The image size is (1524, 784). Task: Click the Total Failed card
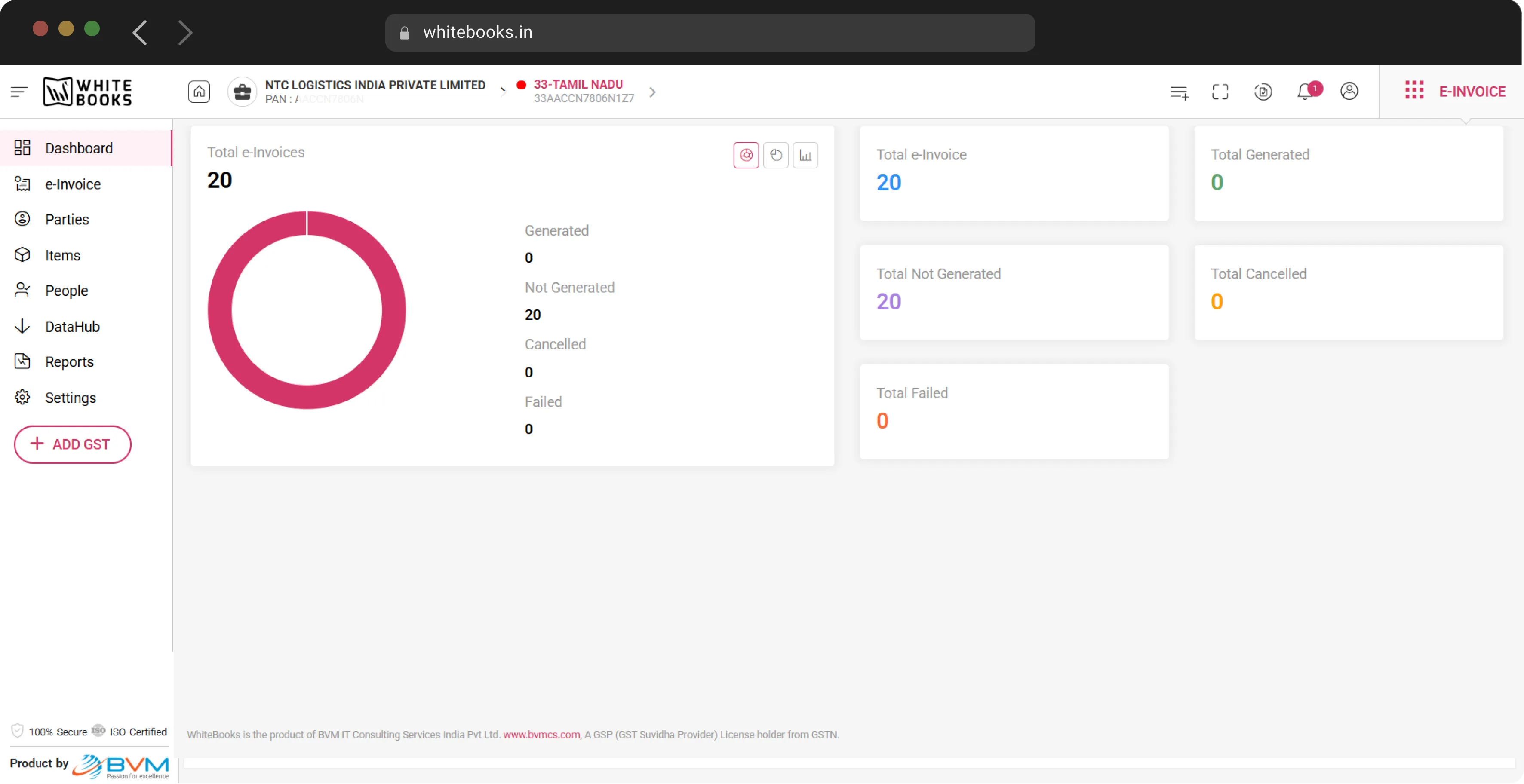[1014, 412]
